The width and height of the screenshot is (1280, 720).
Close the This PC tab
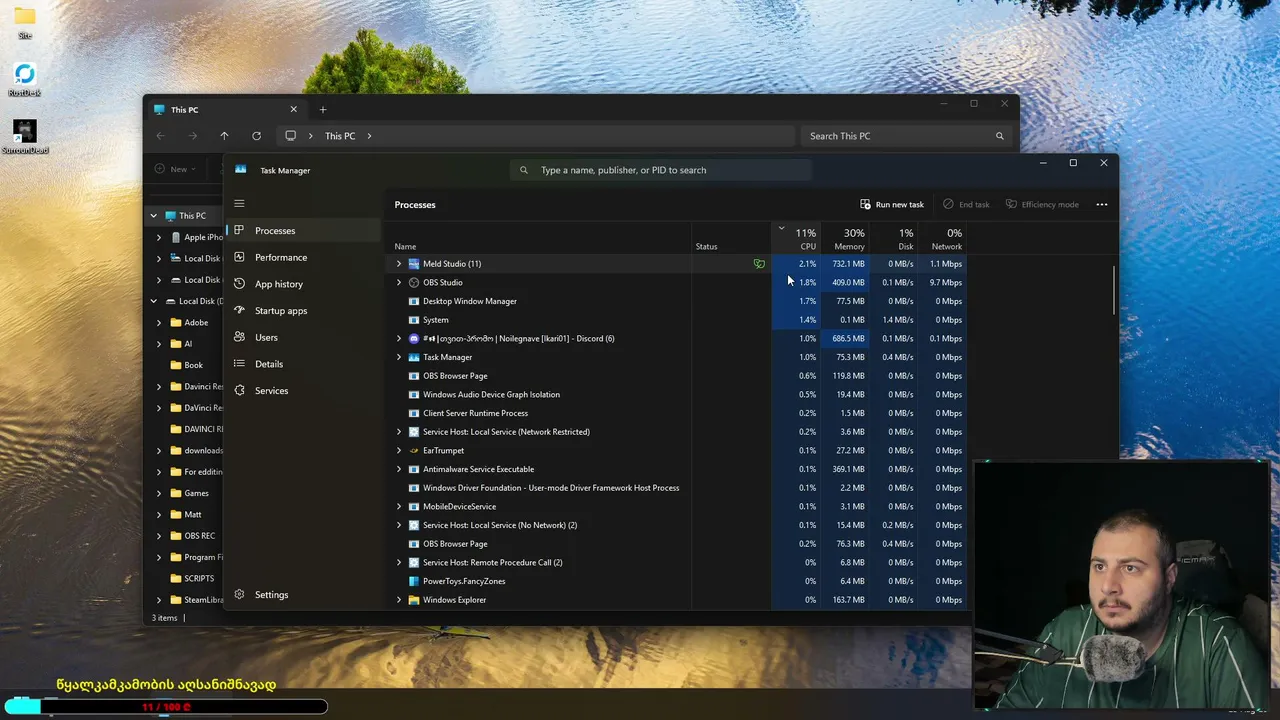coord(293,110)
